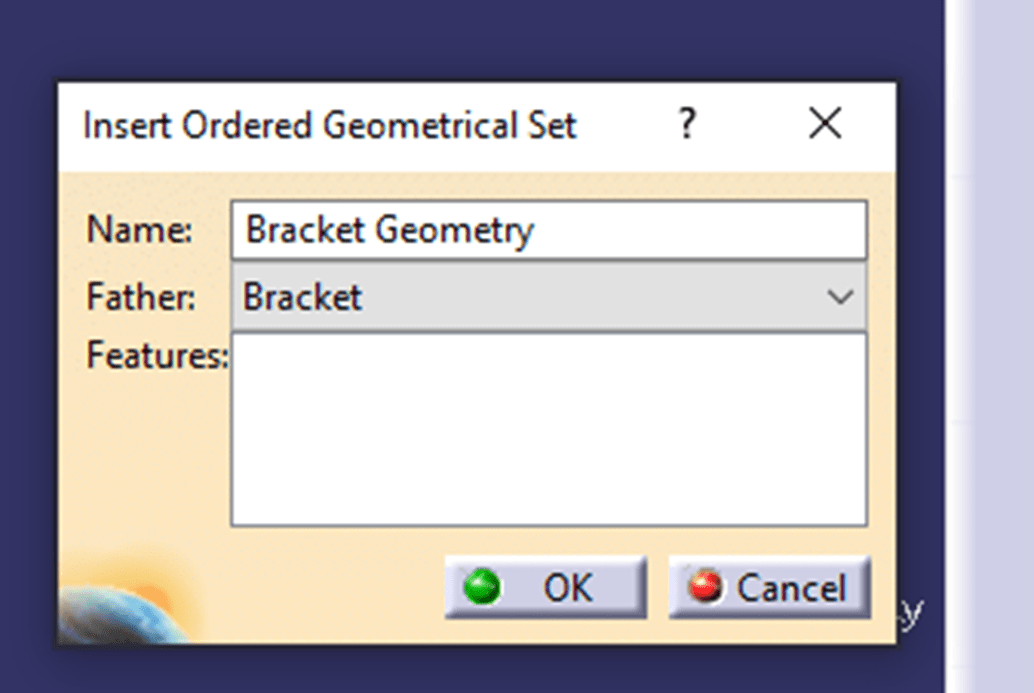Select the text Bracket Geometry in Name box
Screen dimensions: 1034x693
[x=390, y=229]
